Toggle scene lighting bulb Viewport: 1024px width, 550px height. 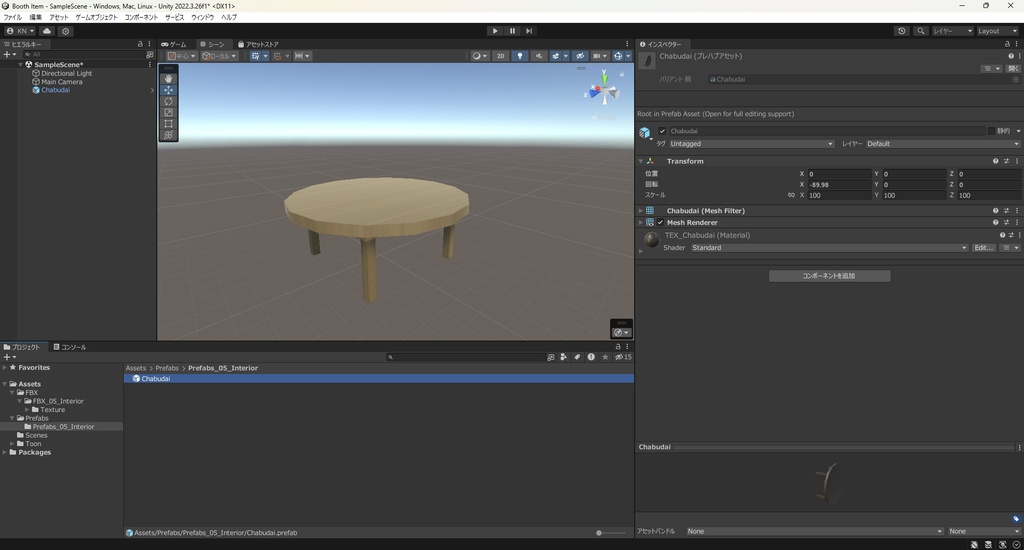[520, 56]
